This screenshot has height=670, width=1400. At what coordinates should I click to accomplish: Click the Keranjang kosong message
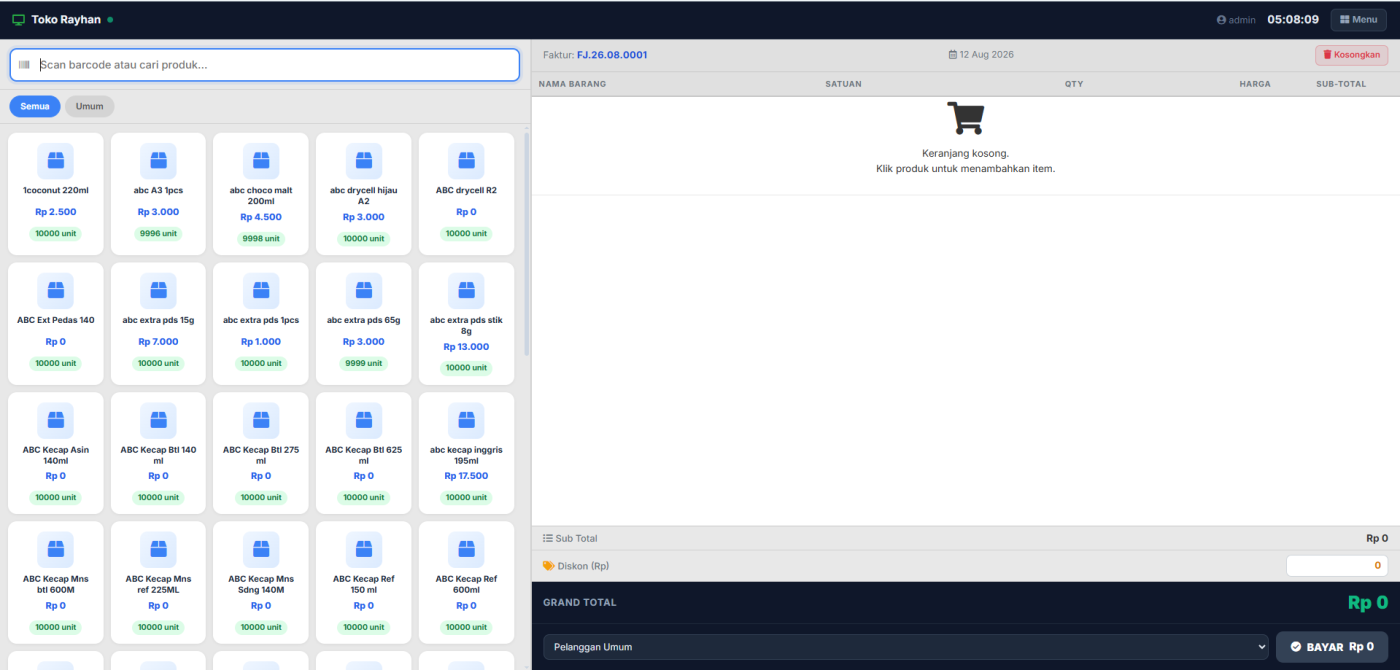[x=965, y=154]
